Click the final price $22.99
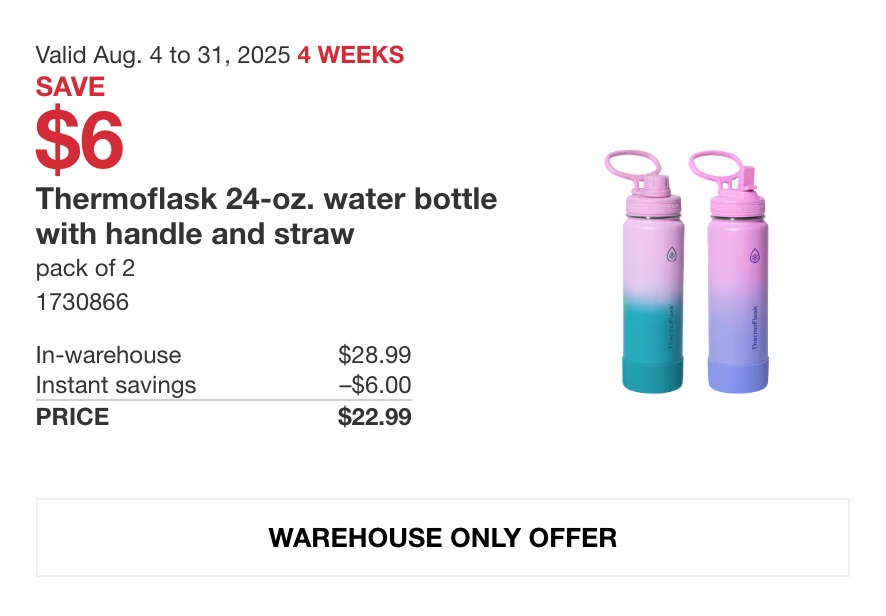Viewport: 886px width, 616px height. (x=375, y=417)
